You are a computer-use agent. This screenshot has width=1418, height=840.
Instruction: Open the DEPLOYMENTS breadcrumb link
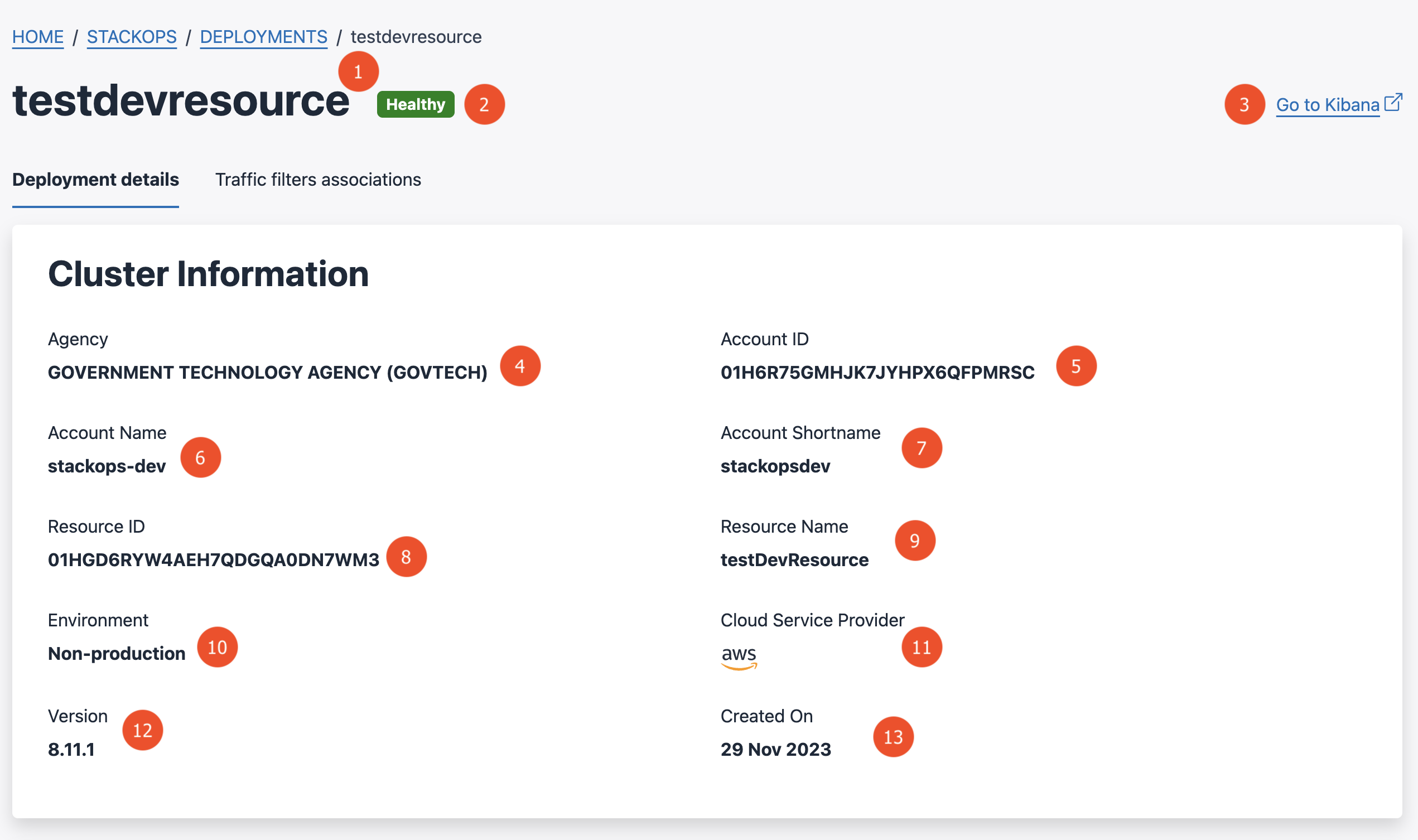[x=264, y=36]
